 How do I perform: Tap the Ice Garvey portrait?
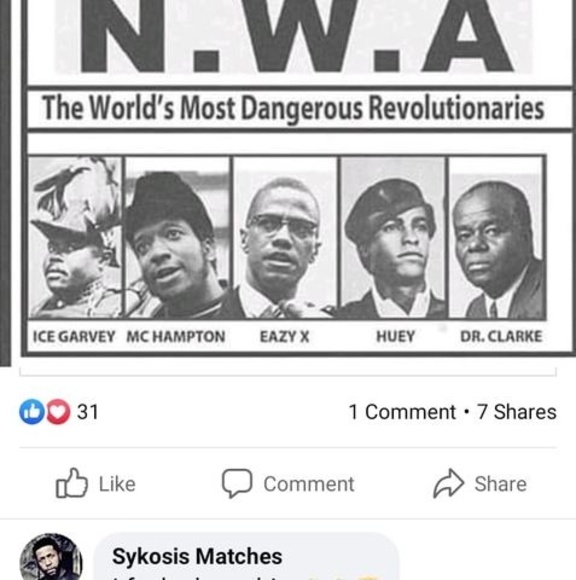click(75, 237)
